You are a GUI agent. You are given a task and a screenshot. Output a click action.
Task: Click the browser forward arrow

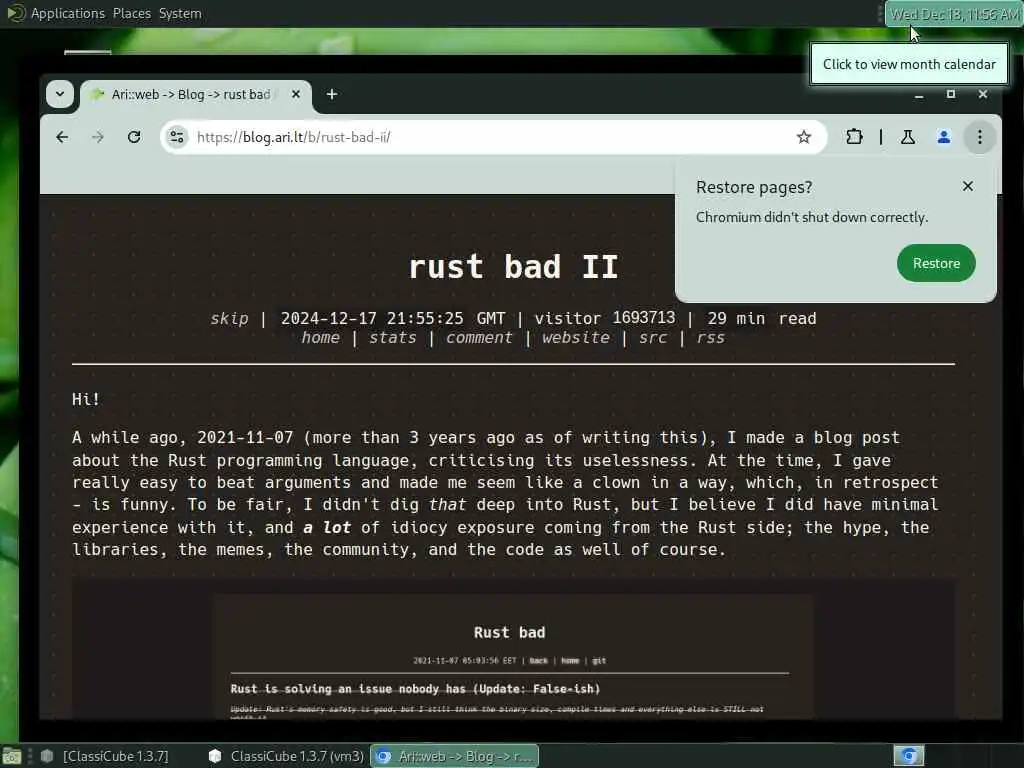pos(98,137)
